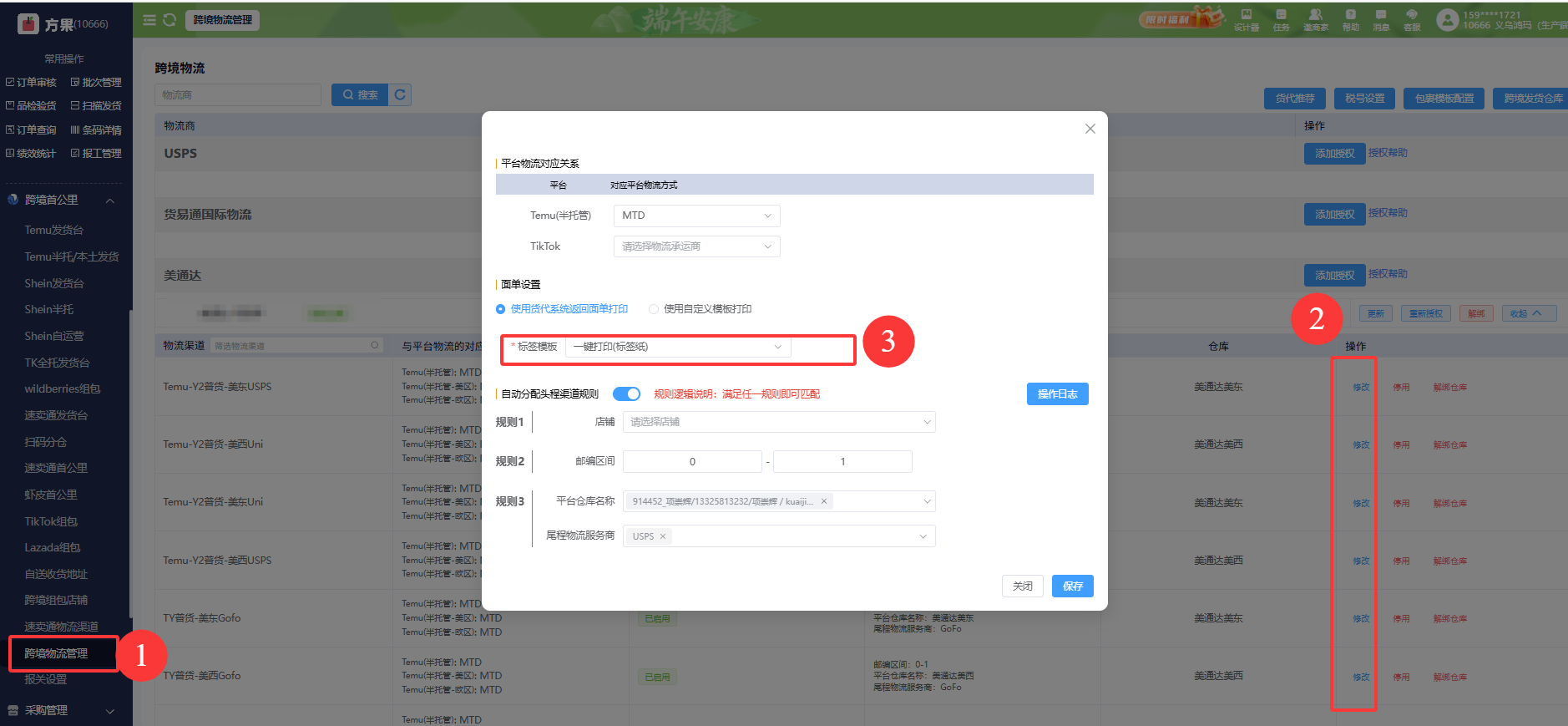Click the 邮编区间 end value field
The height and width of the screenshot is (726, 1568).
tap(842, 461)
